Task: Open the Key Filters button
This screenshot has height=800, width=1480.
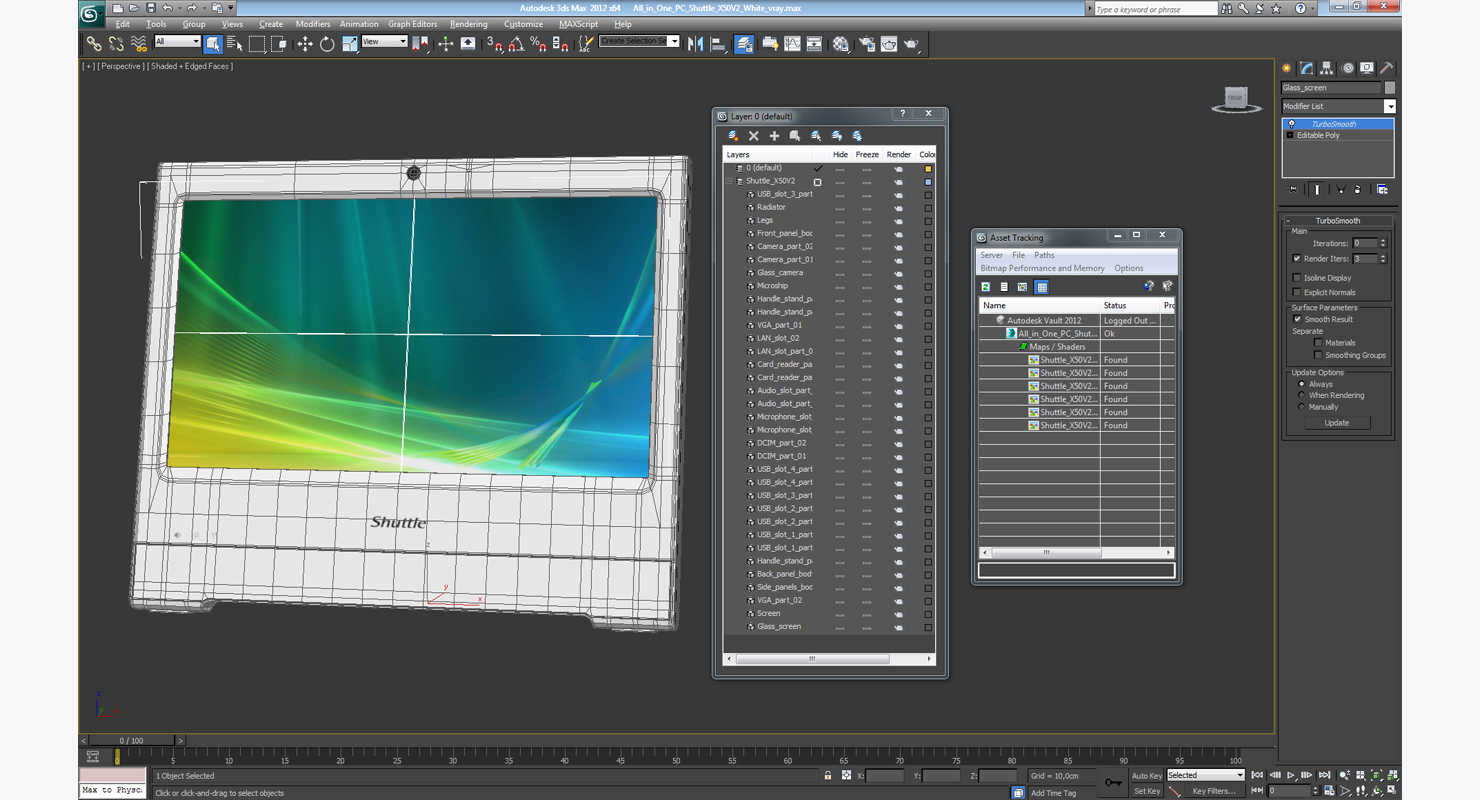Action: (1214, 791)
